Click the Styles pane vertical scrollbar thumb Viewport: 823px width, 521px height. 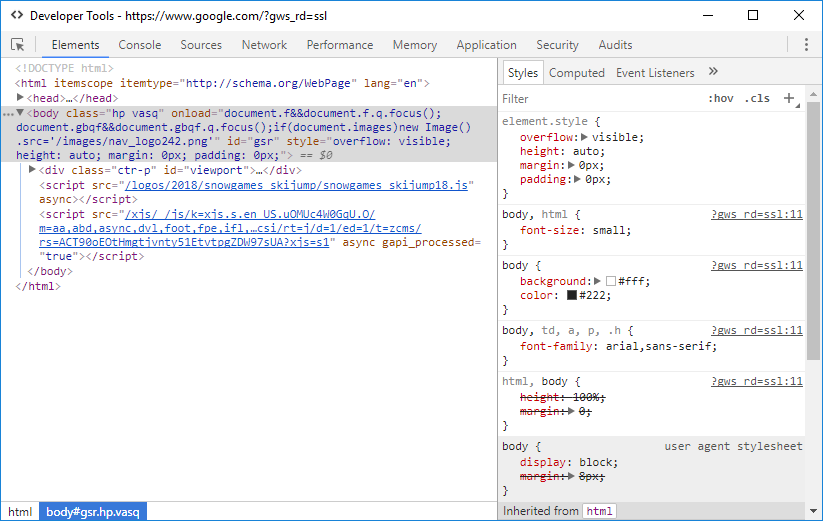(x=813, y=231)
